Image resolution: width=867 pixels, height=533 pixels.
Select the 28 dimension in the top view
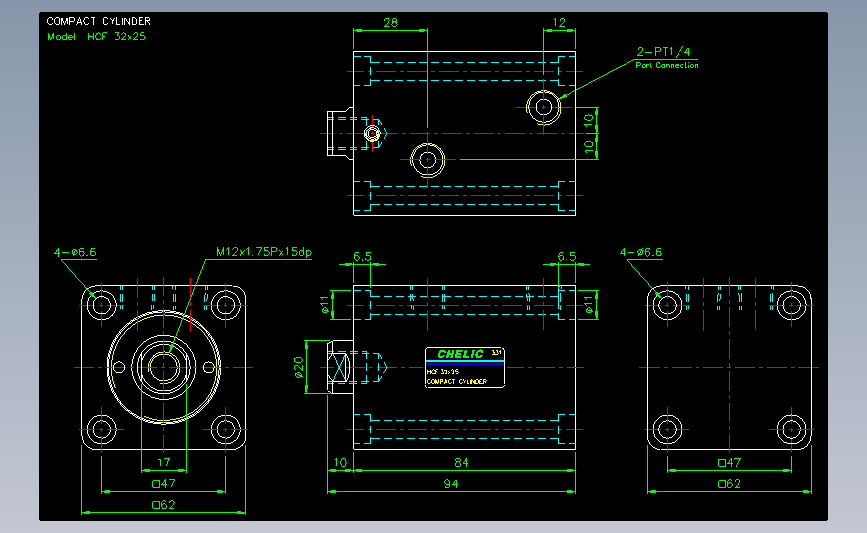tap(390, 23)
